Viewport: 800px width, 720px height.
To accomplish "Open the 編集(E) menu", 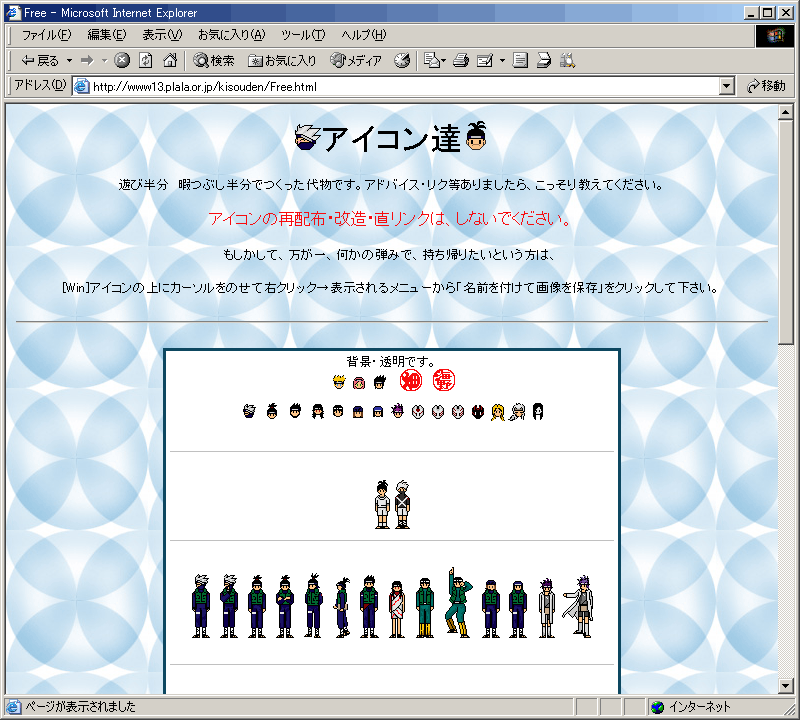I will coord(107,35).
